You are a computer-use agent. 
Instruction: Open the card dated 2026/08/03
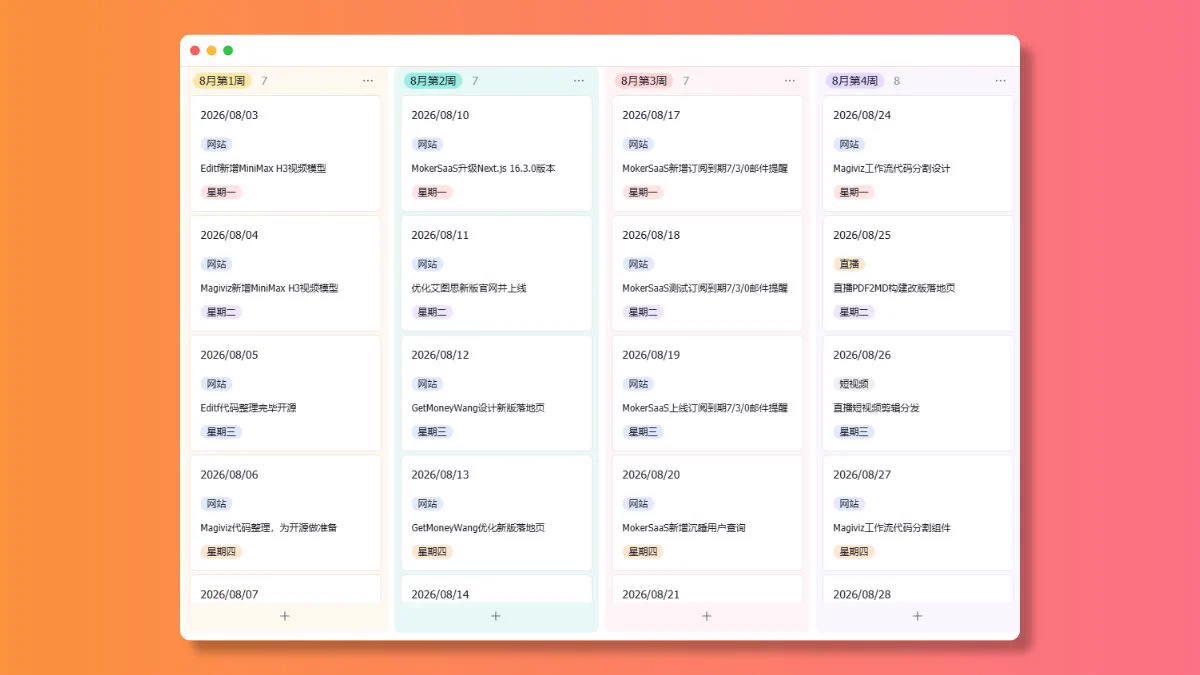(x=285, y=153)
